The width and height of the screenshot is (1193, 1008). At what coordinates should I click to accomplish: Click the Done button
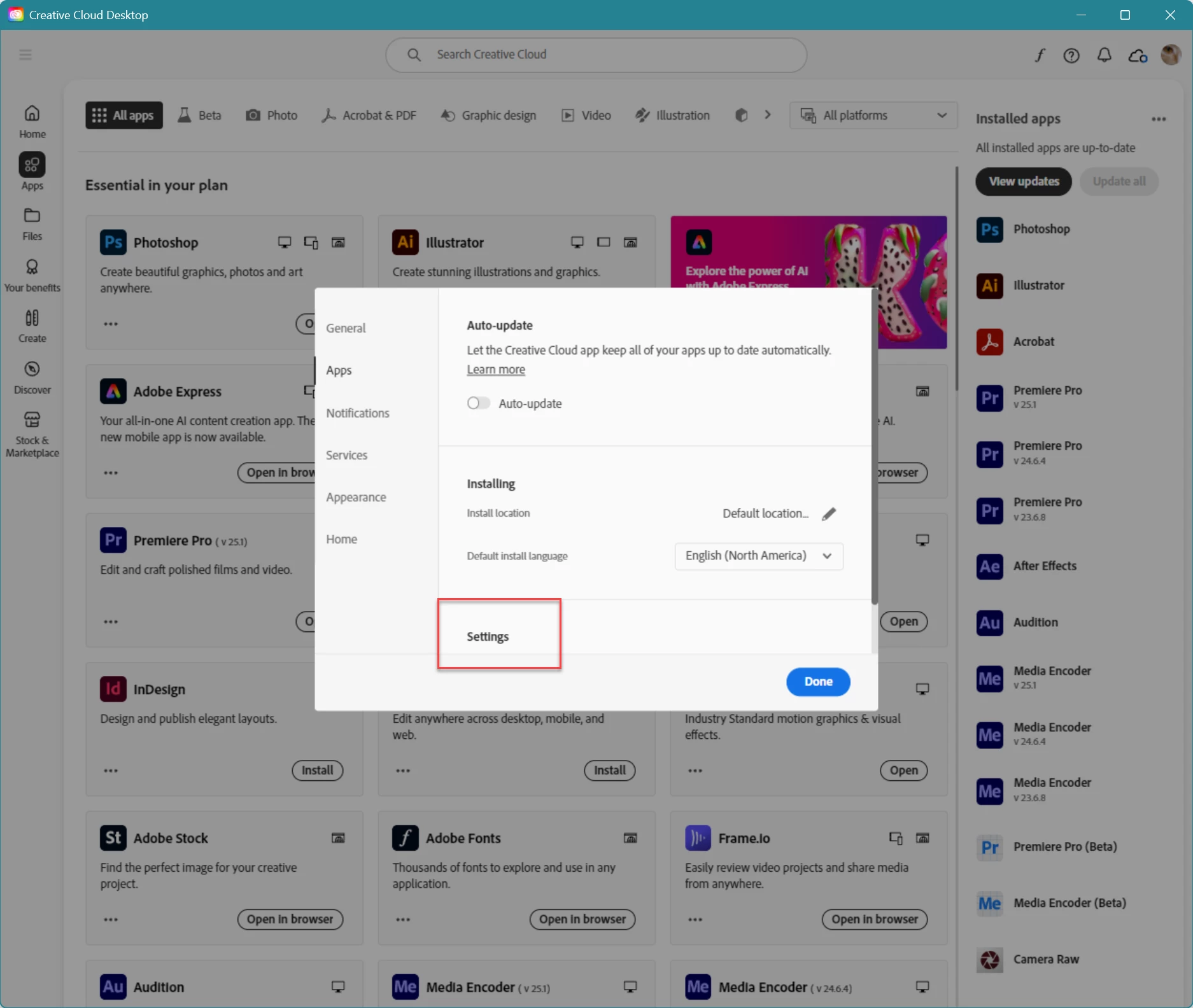pyautogui.click(x=818, y=682)
